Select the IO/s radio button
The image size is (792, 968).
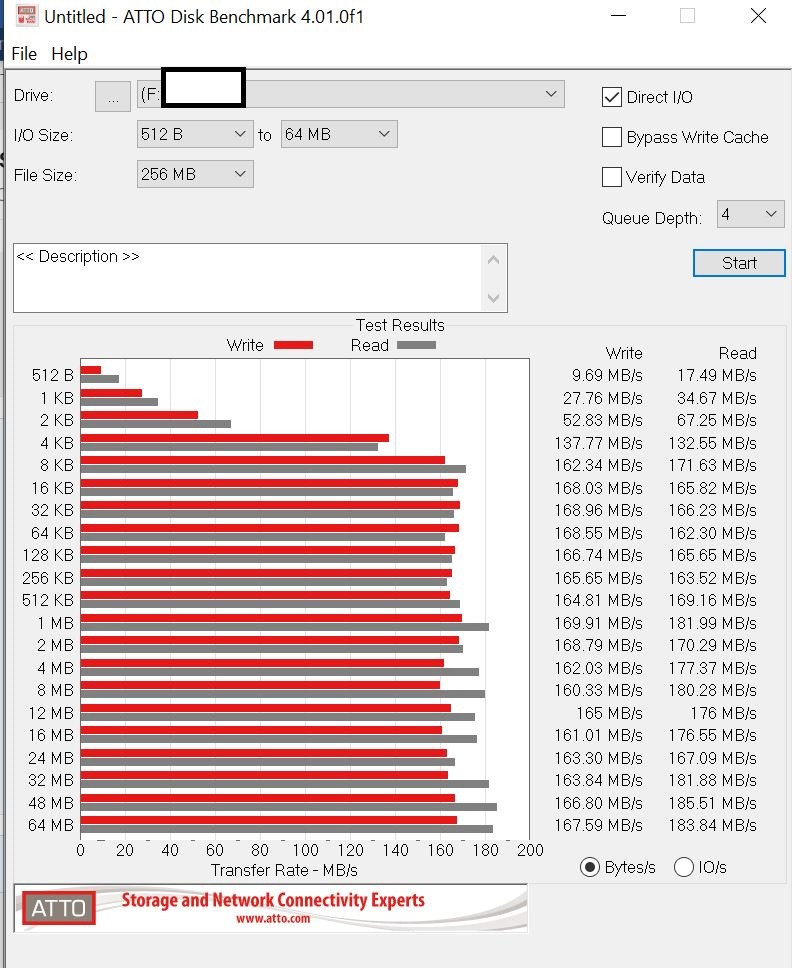(x=684, y=867)
